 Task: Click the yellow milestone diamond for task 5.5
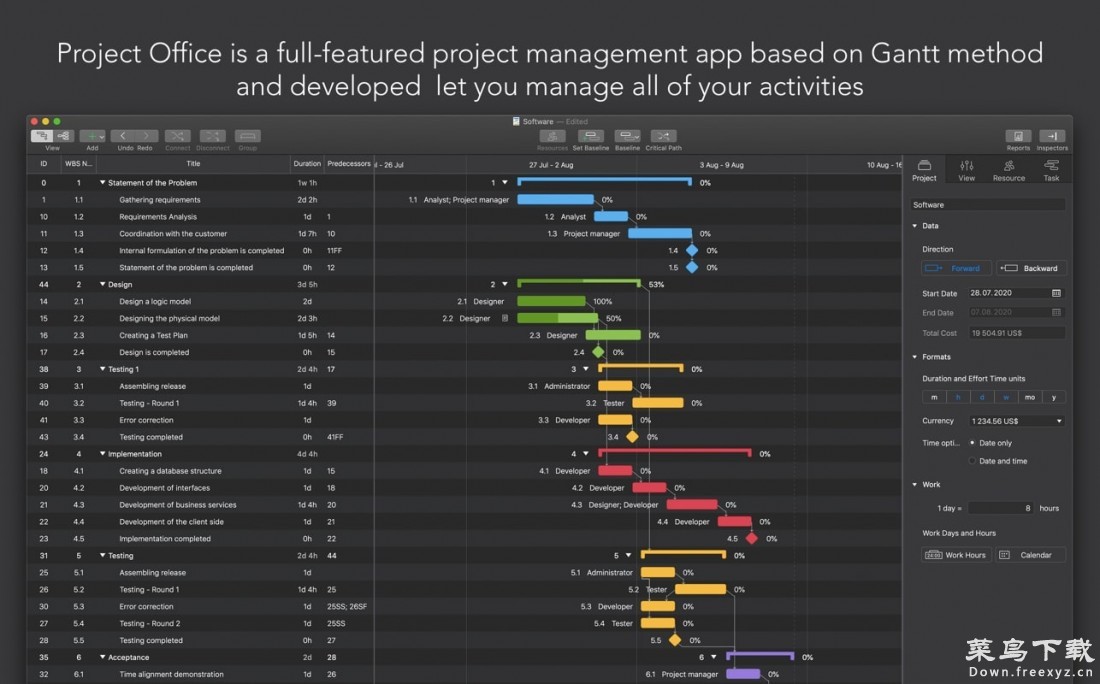675,641
